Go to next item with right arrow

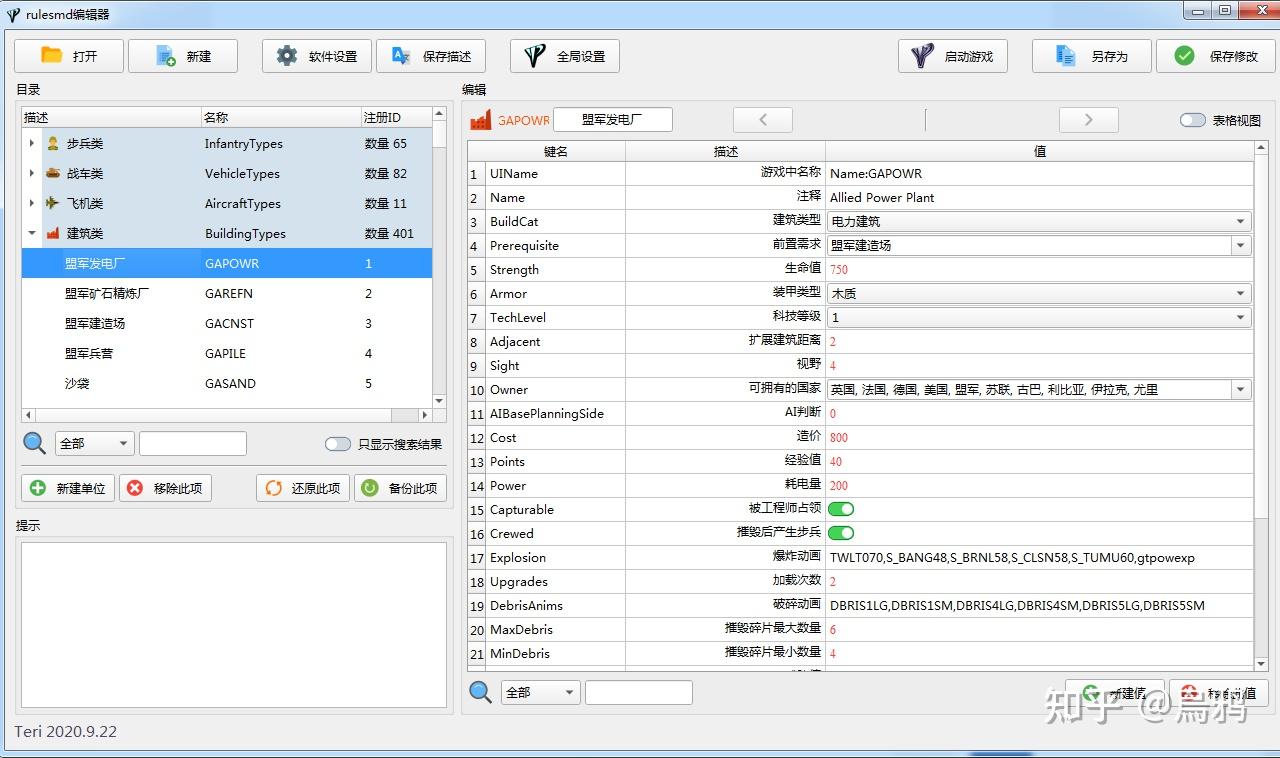pos(1089,120)
